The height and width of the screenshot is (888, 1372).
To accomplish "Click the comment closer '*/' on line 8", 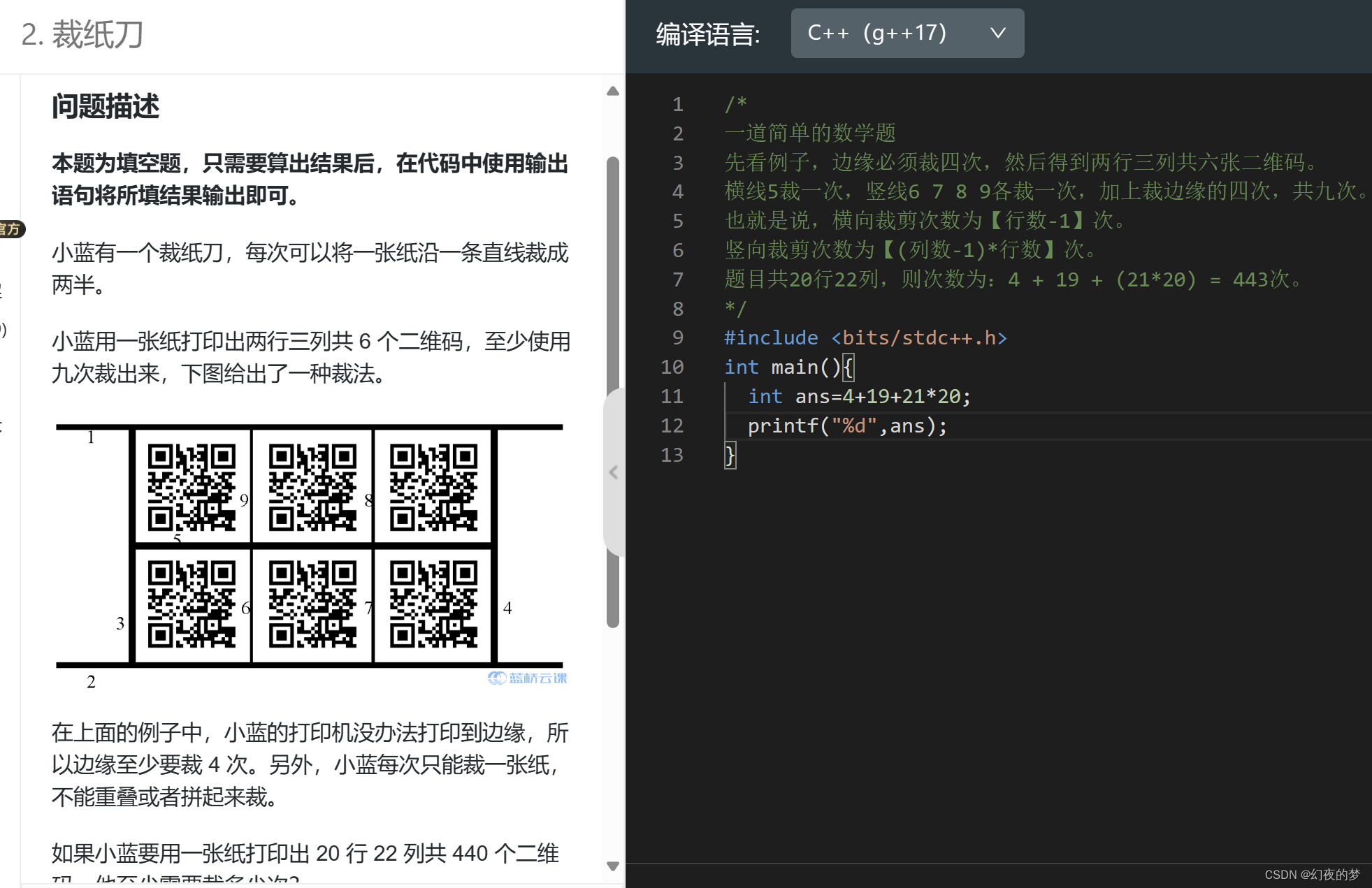I will (x=735, y=308).
